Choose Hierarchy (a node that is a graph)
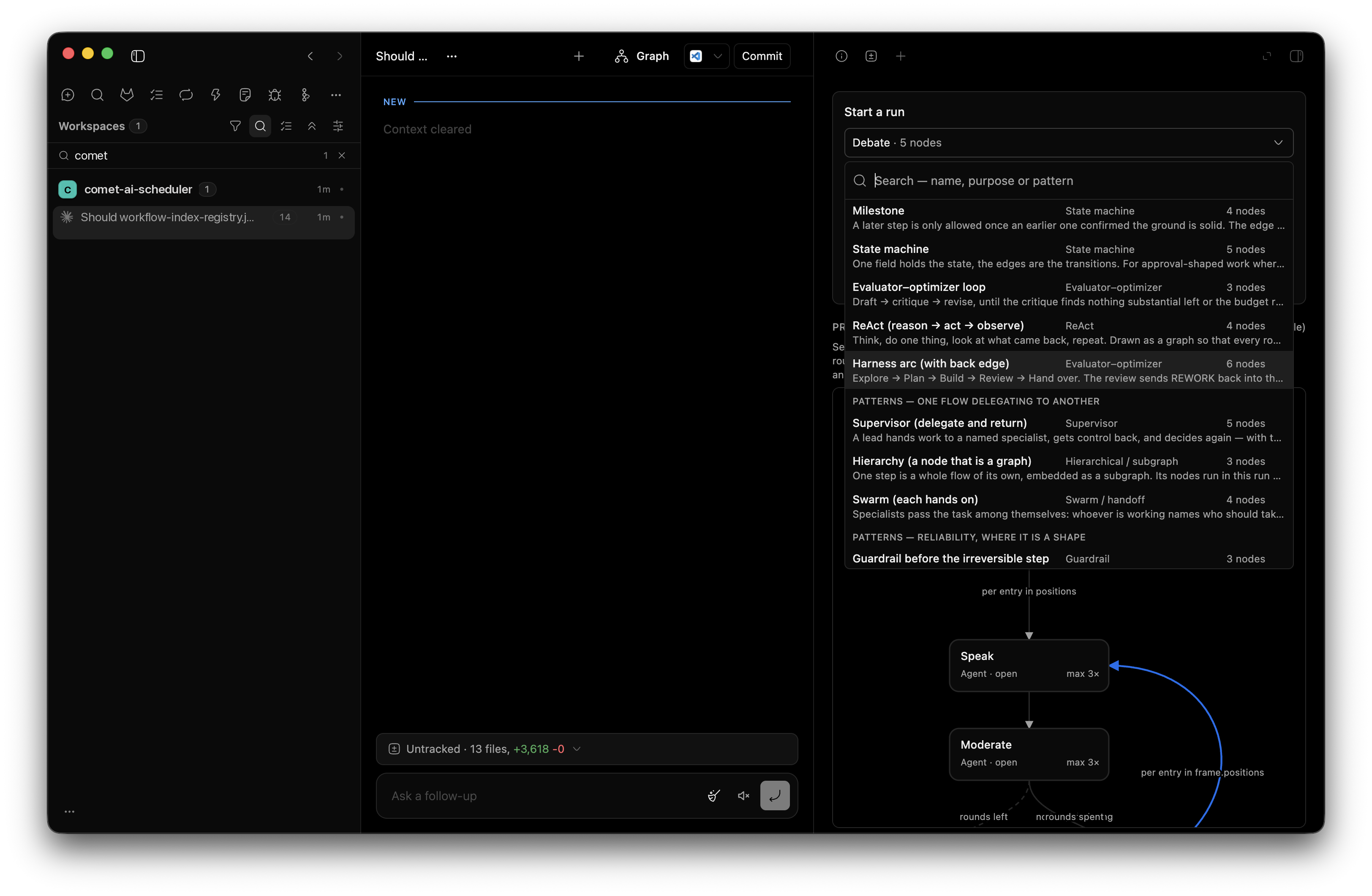 pos(1068,468)
